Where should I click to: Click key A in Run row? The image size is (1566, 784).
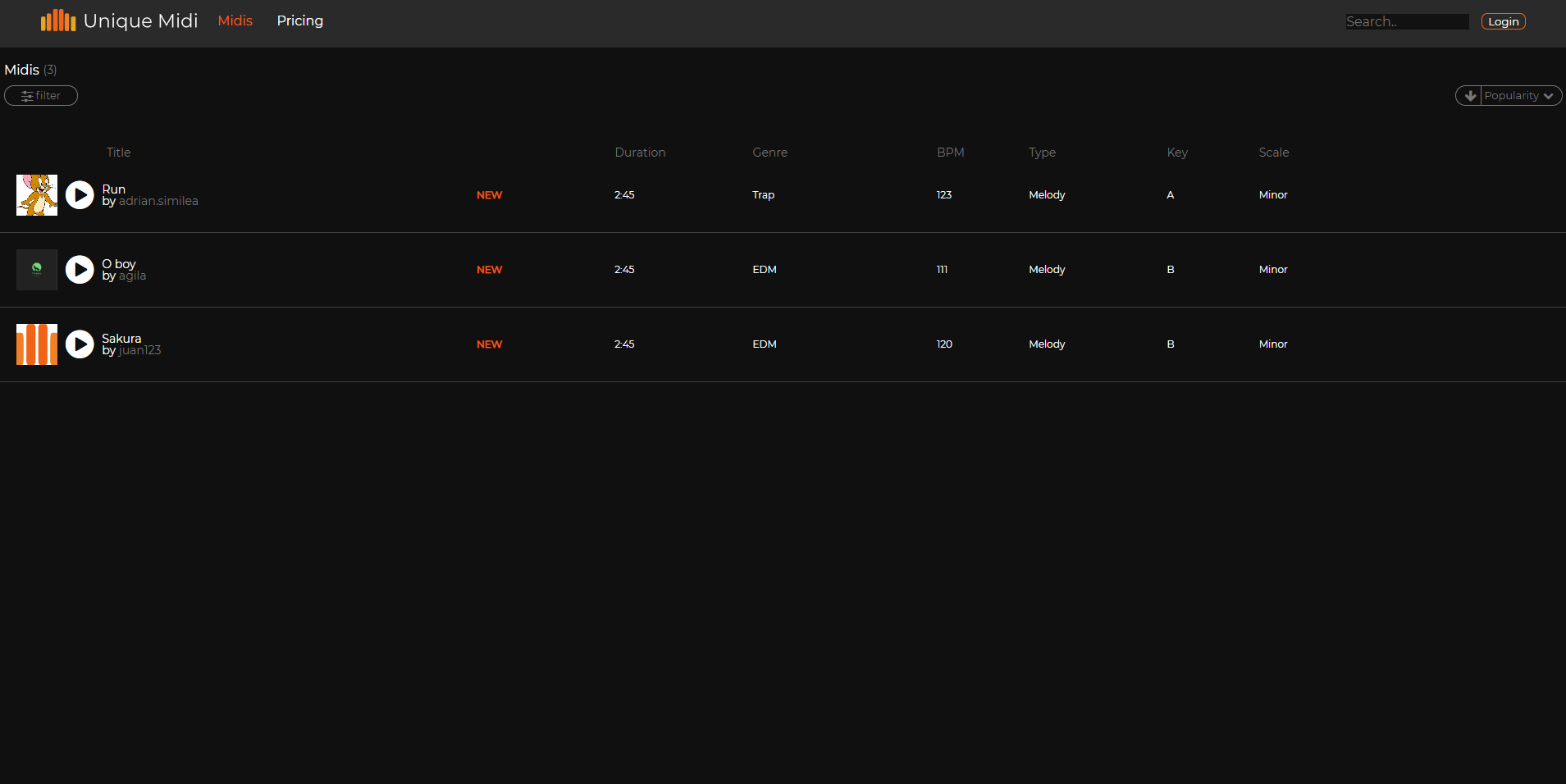(1171, 195)
